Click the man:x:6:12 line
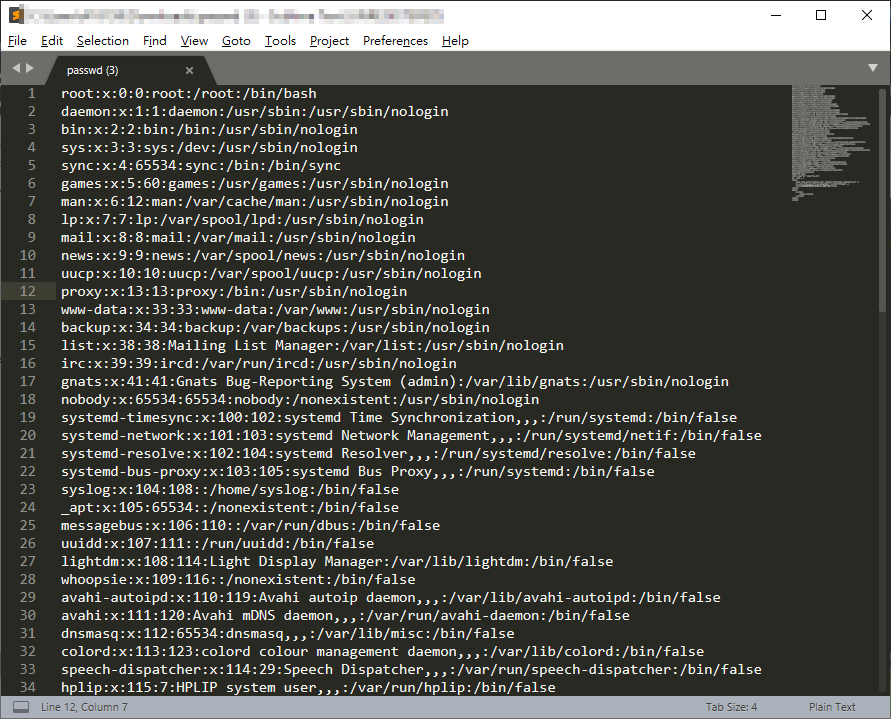Screen dimensions: 891x719 point(255,201)
